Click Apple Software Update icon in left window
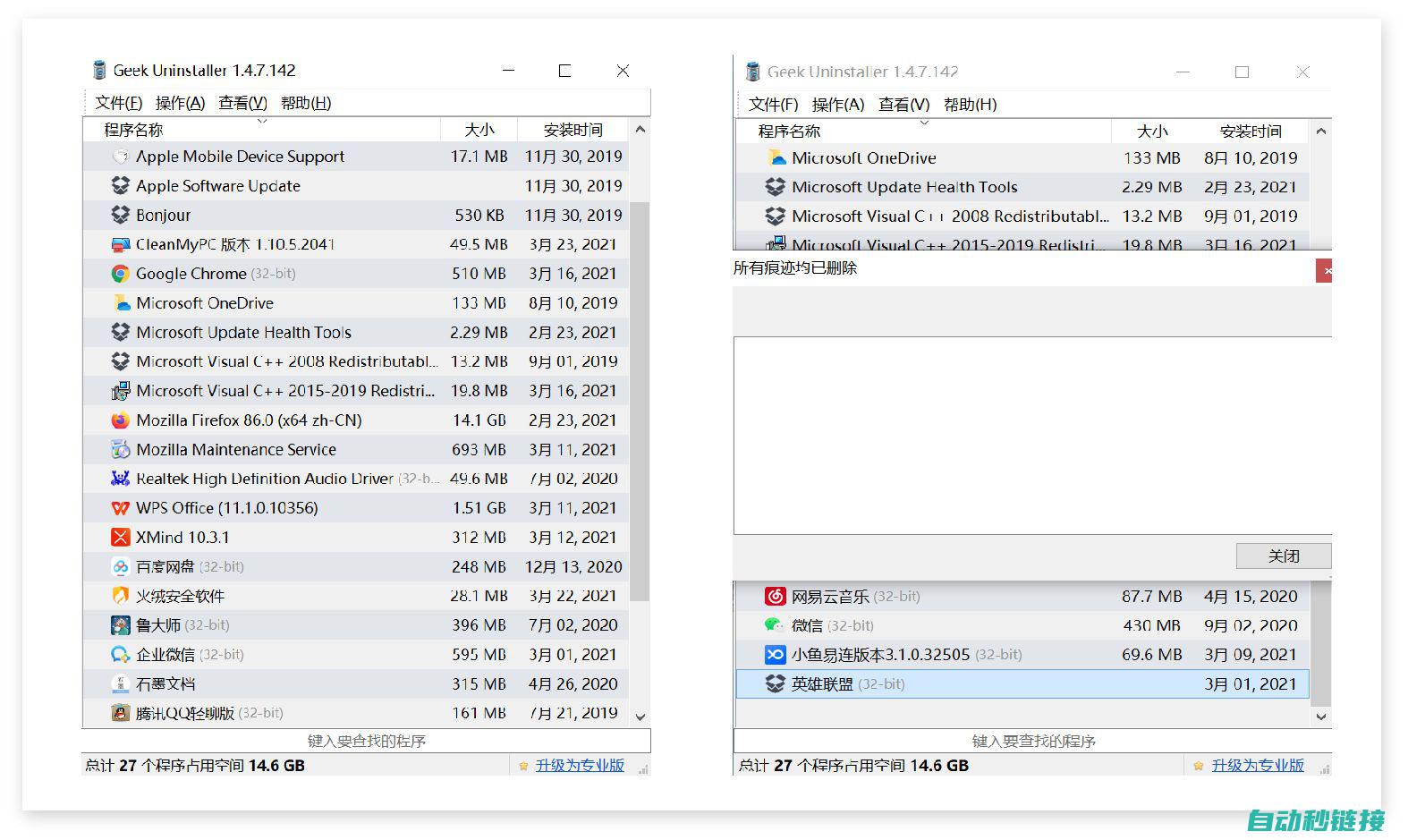This screenshot has height=840, width=1408. click(x=120, y=186)
